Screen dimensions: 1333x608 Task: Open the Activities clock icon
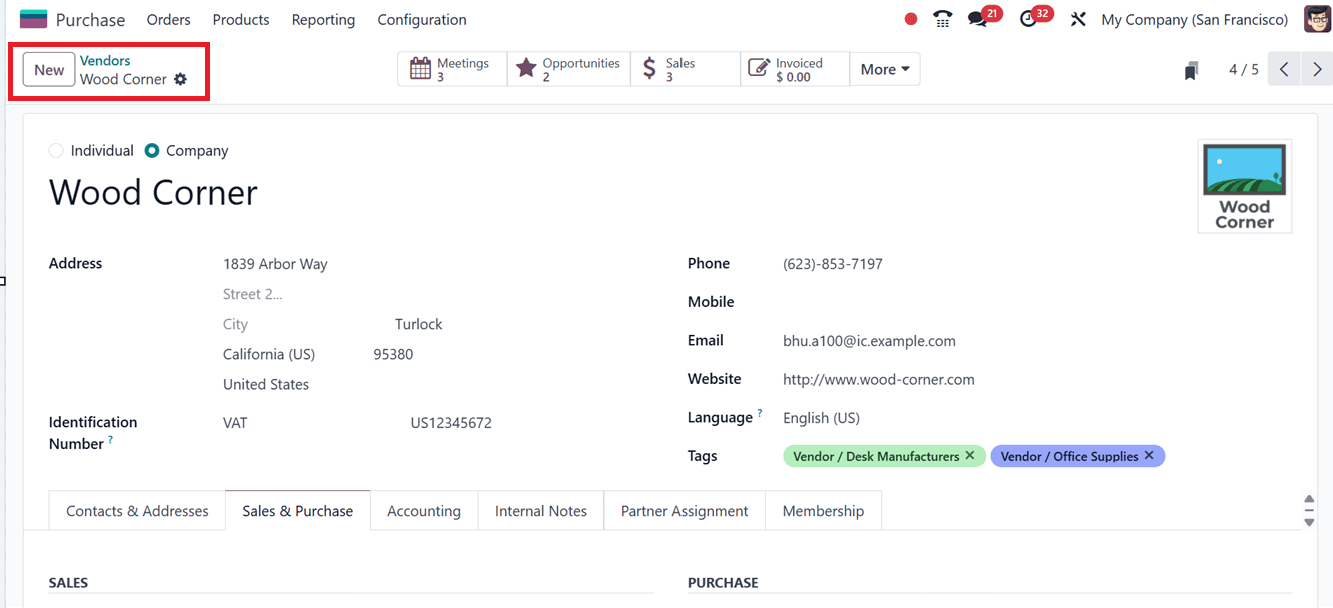pos(1030,18)
